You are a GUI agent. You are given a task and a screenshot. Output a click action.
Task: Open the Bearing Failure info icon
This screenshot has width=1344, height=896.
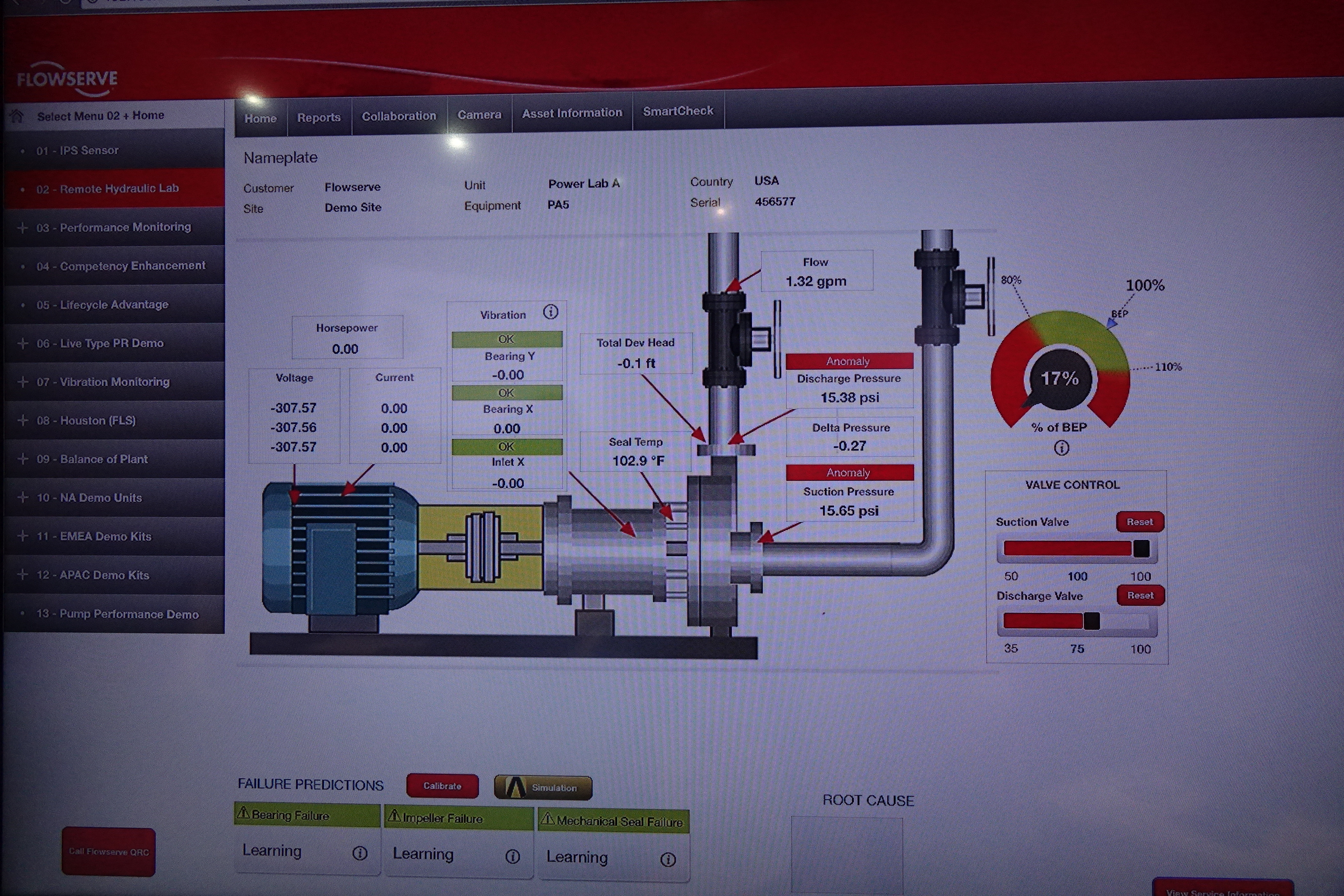coord(360,853)
